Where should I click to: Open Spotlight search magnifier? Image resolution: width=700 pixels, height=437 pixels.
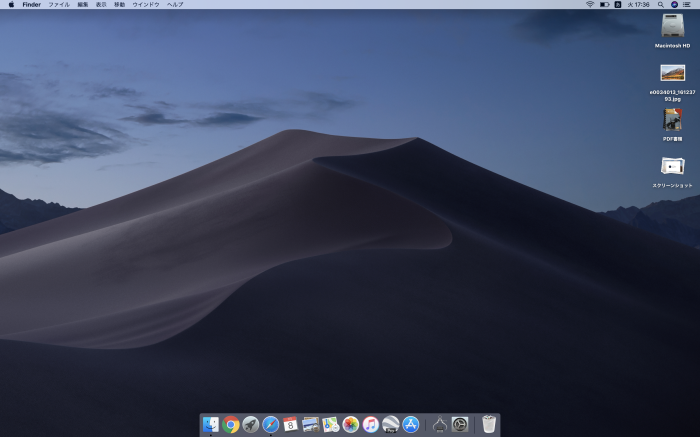[x=661, y=4]
